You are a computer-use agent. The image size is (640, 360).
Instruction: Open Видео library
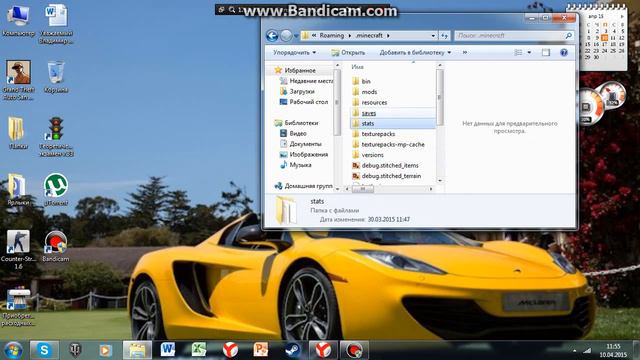click(298, 133)
